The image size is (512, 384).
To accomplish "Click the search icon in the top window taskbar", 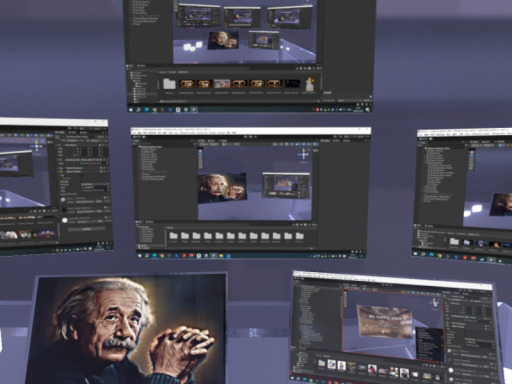I will click(139, 109).
